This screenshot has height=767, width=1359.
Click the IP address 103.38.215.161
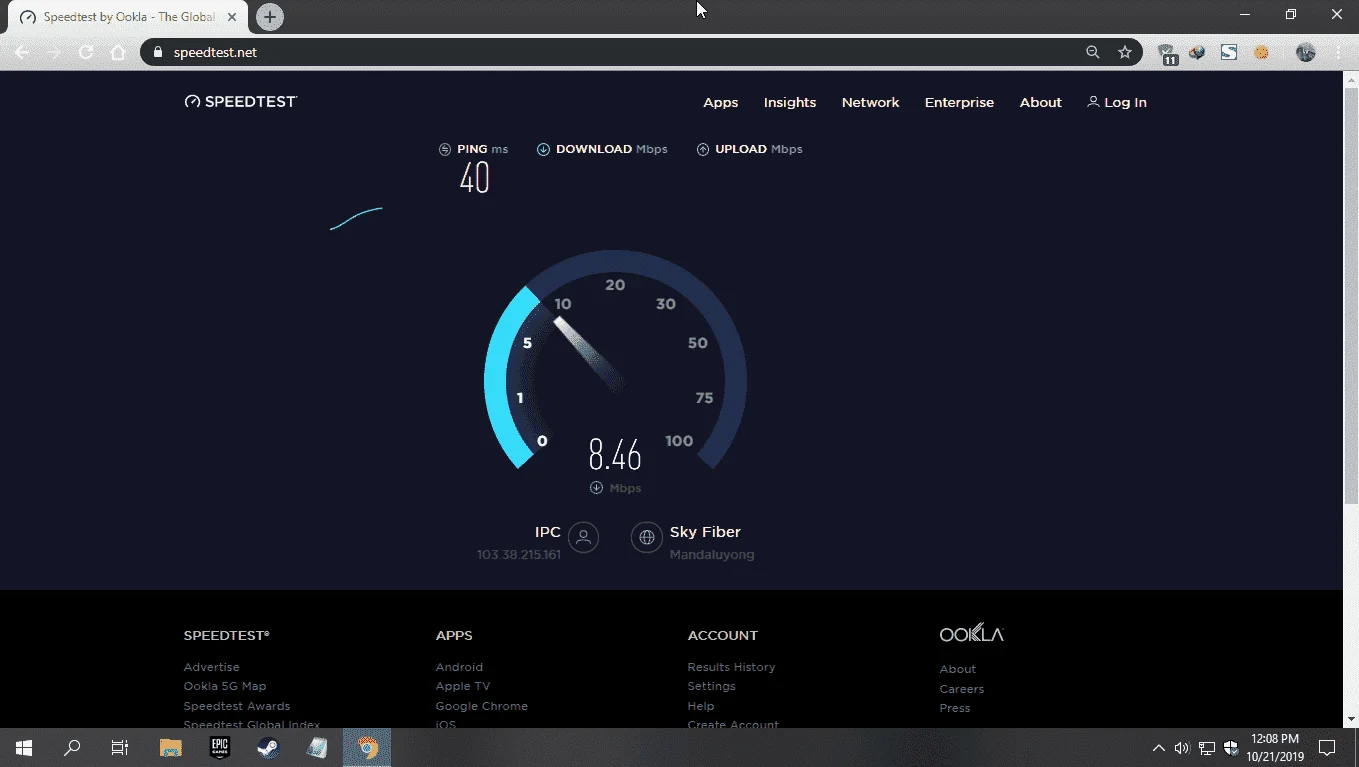coord(519,555)
